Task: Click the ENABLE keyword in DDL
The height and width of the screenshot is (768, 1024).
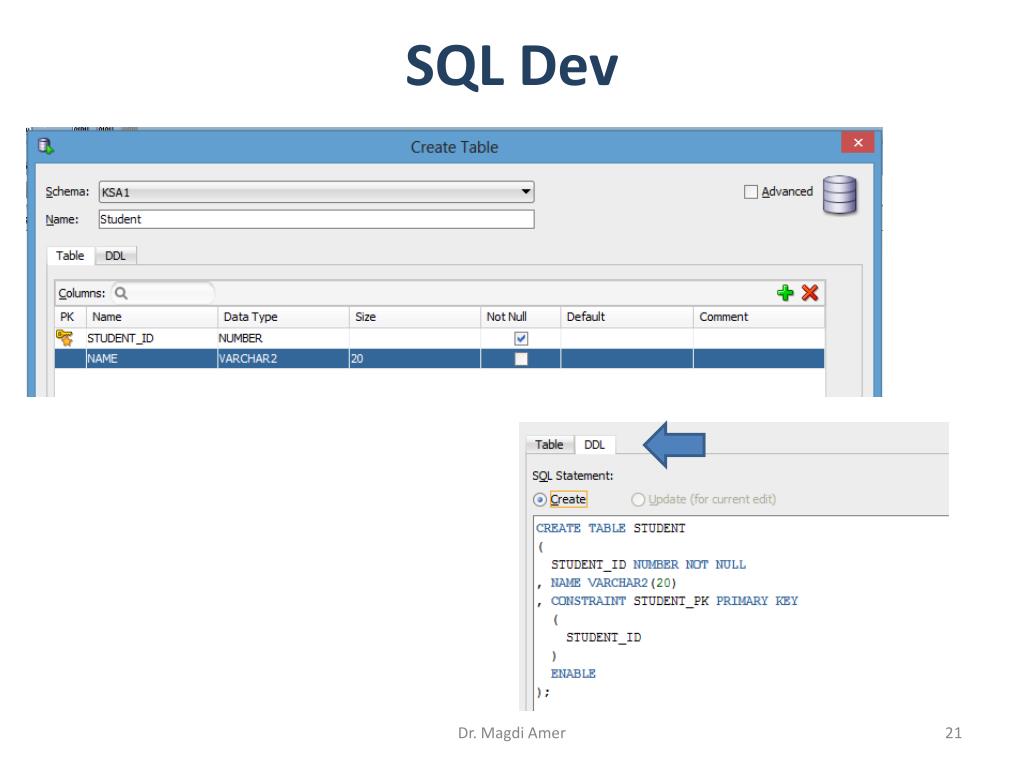Action: (x=573, y=673)
